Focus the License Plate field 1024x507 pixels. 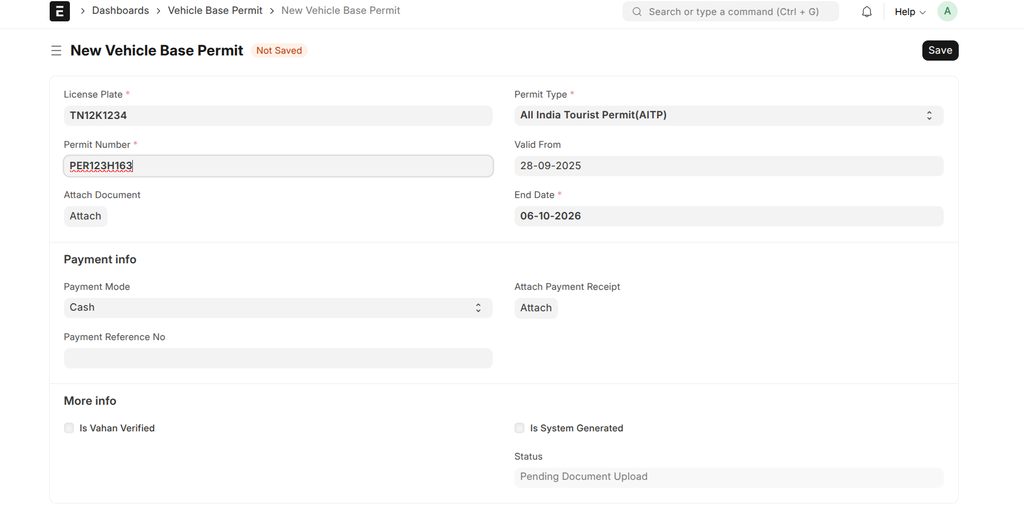tap(277, 116)
